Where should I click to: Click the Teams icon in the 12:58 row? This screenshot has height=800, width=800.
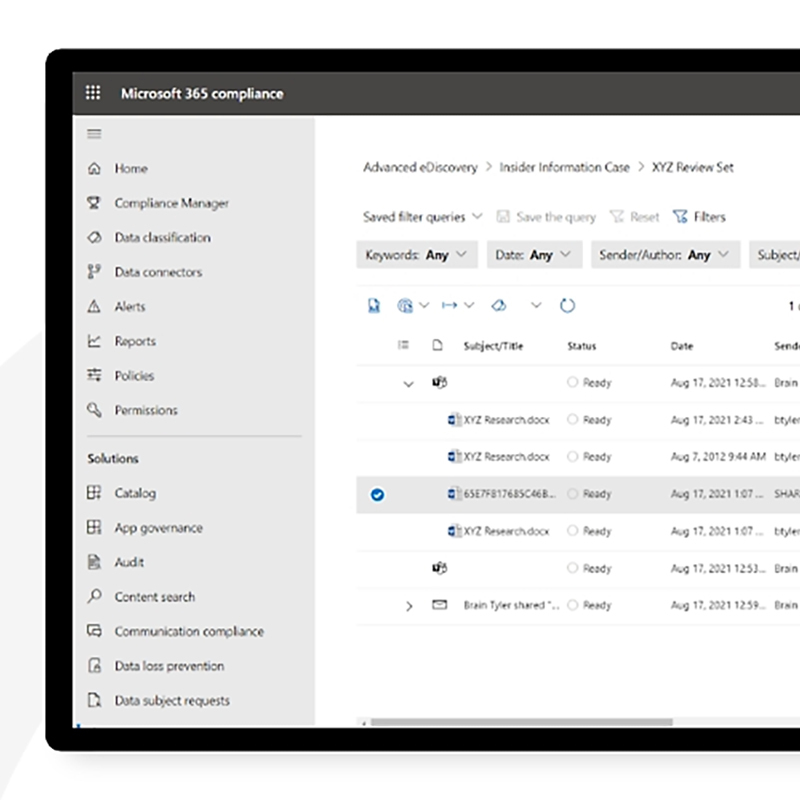click(x=439, y=382)
